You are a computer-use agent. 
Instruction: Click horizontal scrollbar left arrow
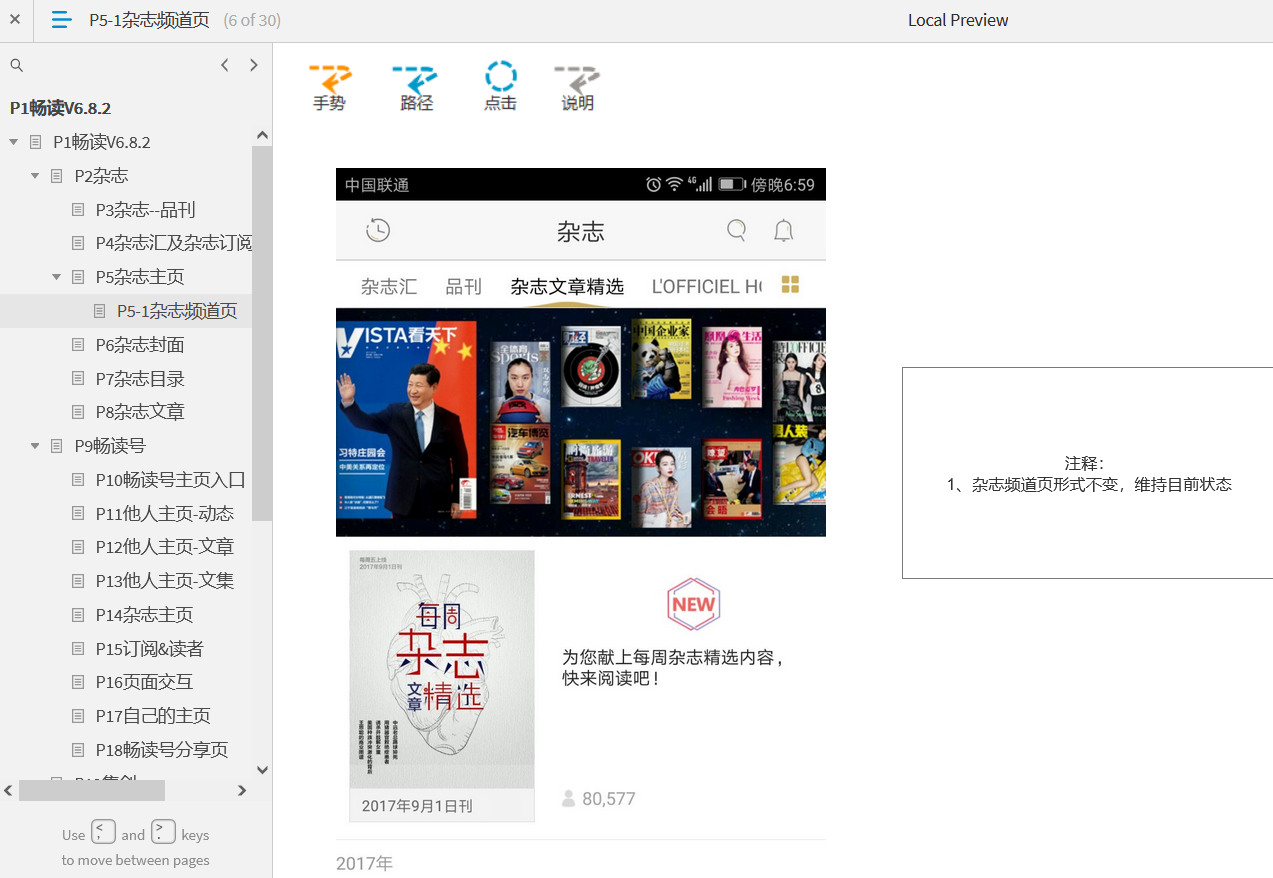[x=9, y=790]
